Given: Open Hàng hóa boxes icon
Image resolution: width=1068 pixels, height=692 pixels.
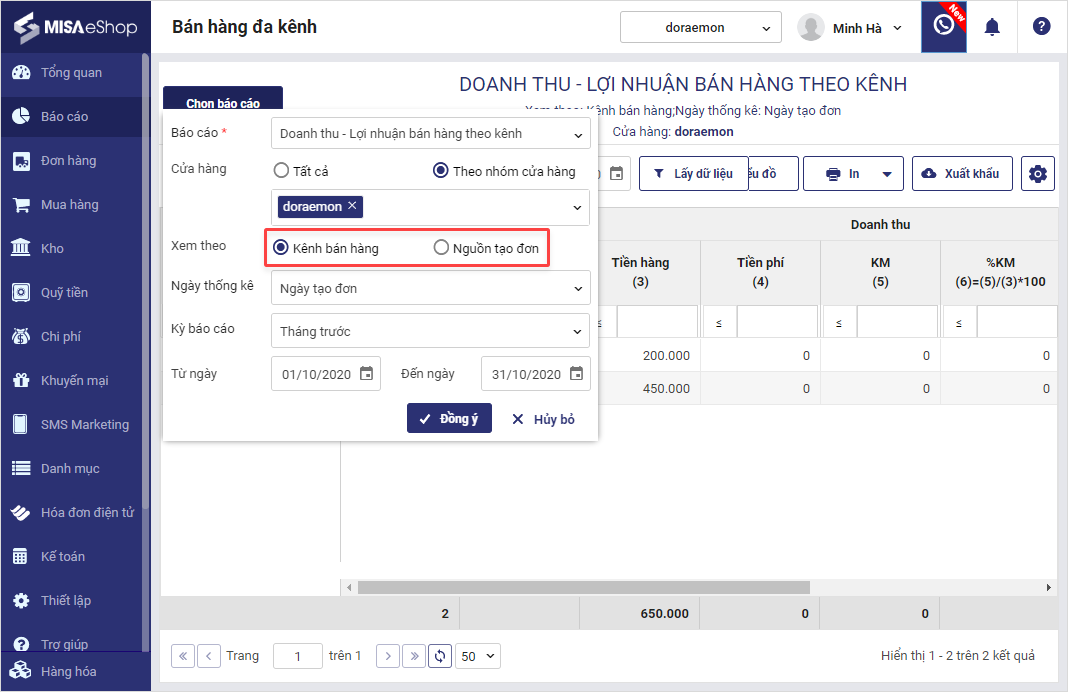Looking at the screenshot, I should tap(21, 671).
